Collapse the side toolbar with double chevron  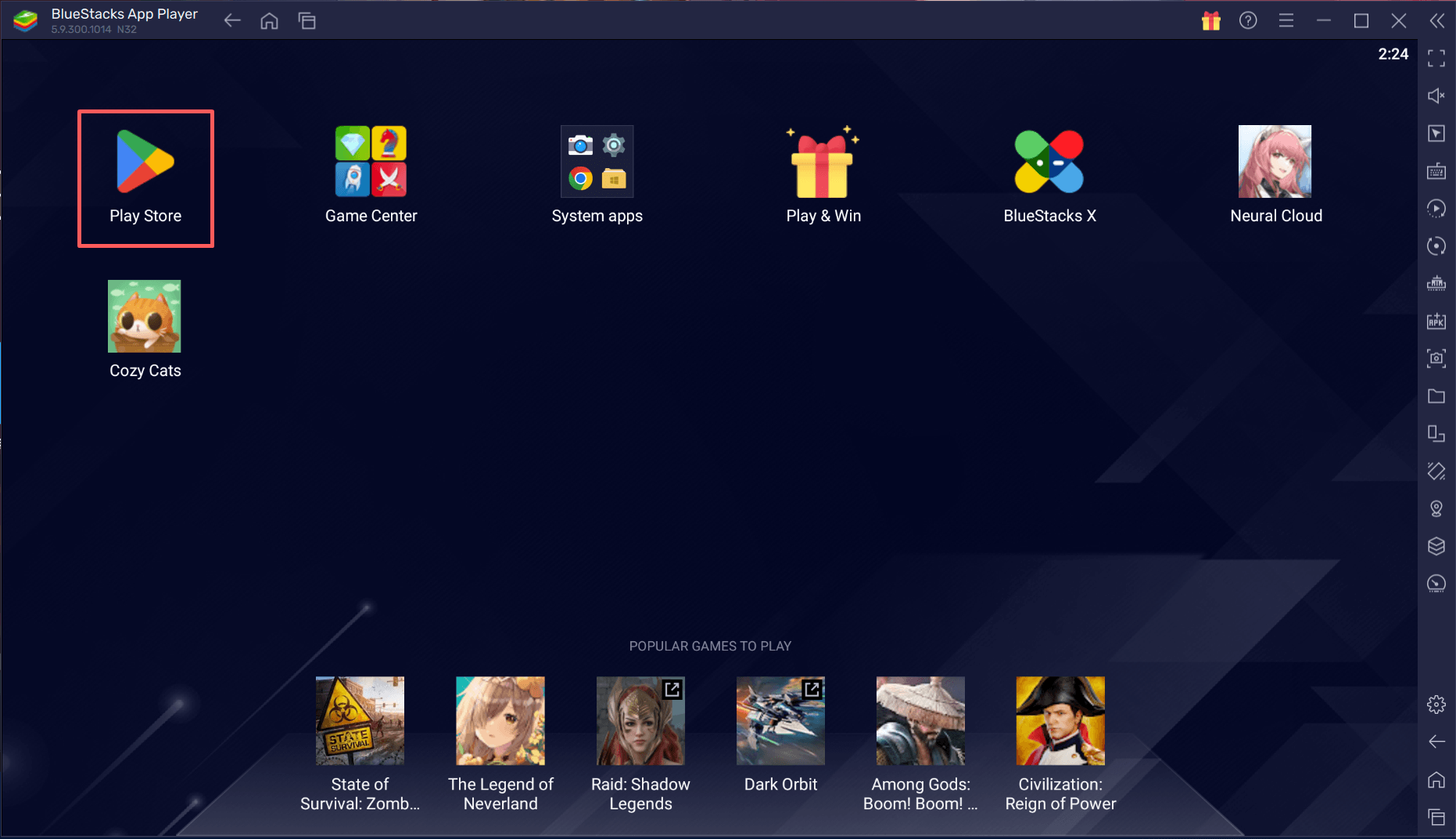pos(1437,20)
